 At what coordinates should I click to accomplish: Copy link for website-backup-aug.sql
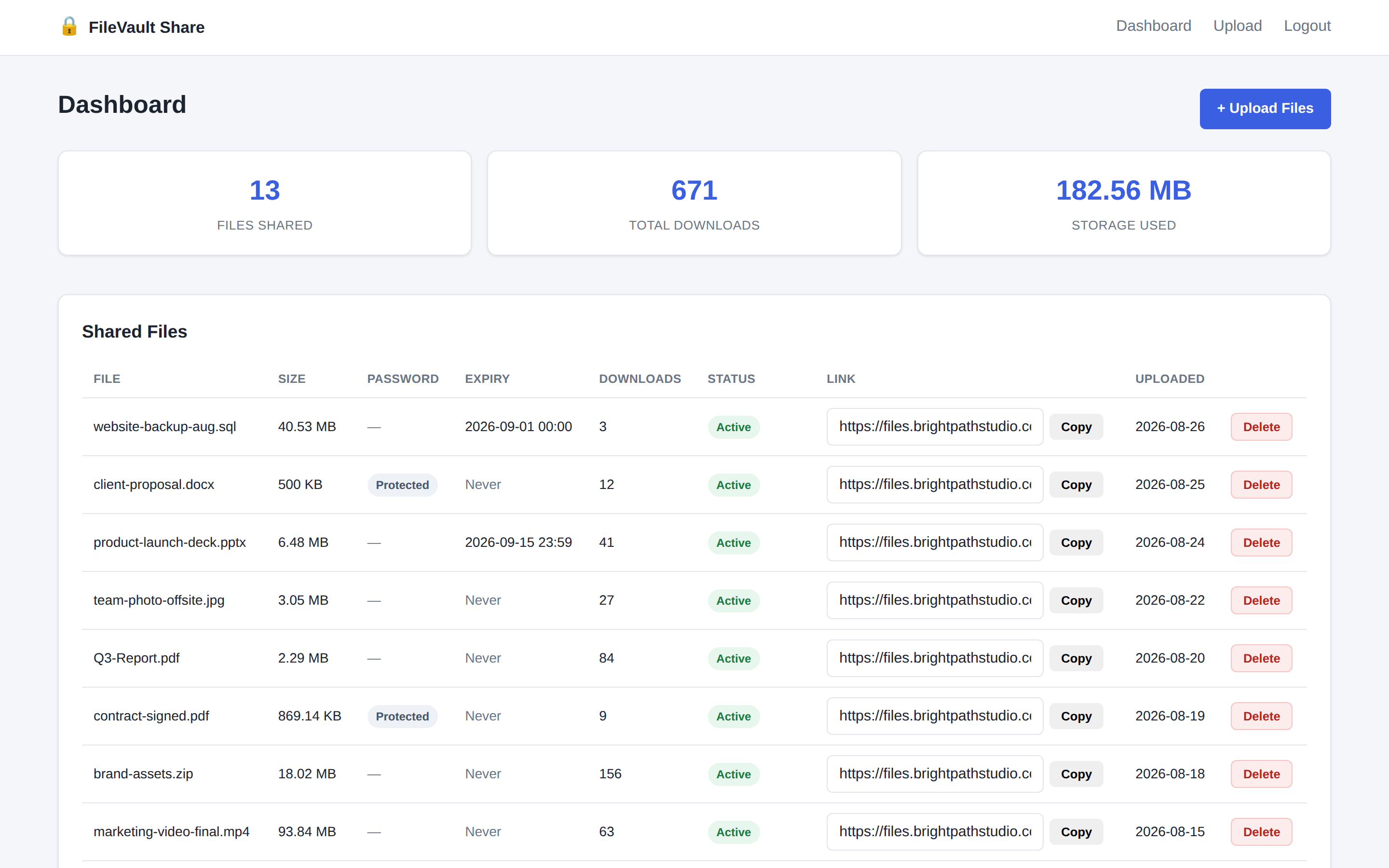tap(1076, 427)
